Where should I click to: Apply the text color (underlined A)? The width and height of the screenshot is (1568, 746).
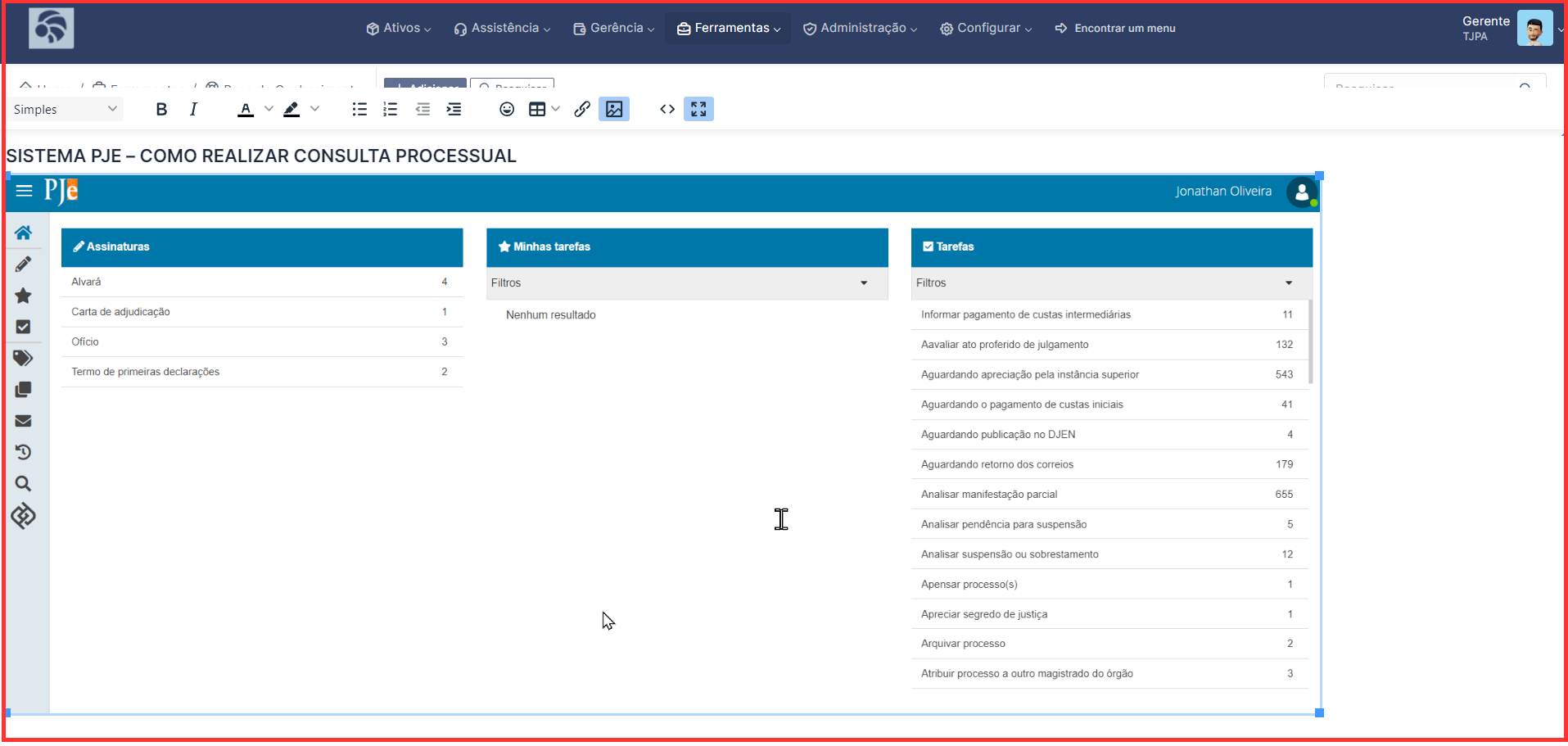[x=246, y=110]
